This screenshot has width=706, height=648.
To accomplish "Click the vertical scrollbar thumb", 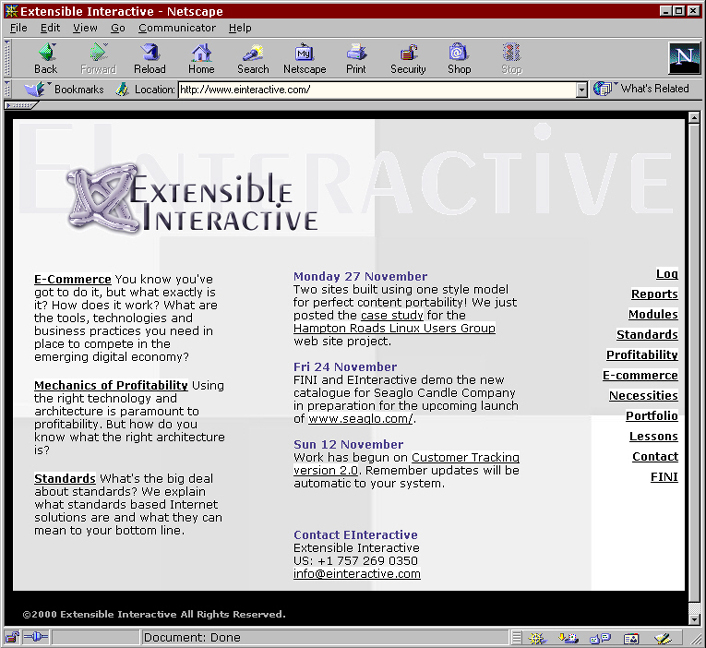I will point(694,363).
